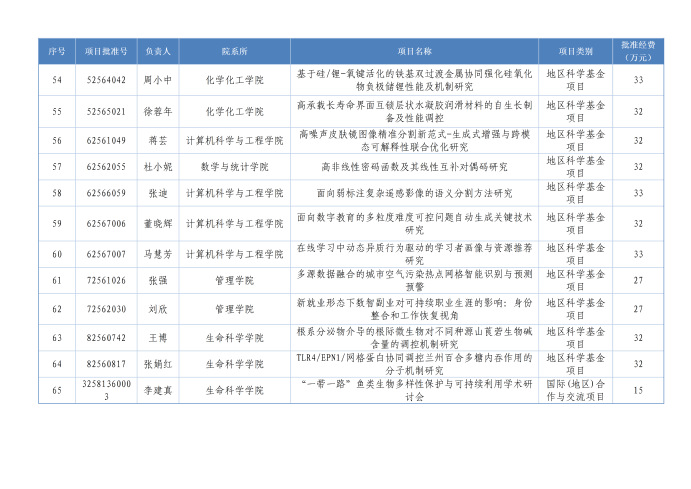Click project title starting with TLR4/EPN1
This screenshot has width=691, height=489.
coord(414,363)
